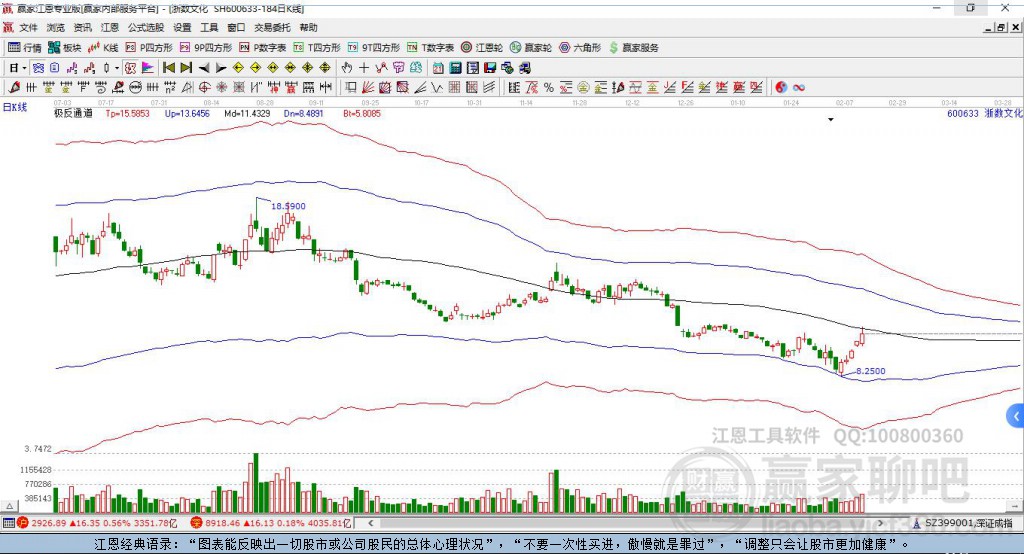1024x554 pixels.
Task: Open 赢家服务 with dollar sign
Action: tap(633, 48)
